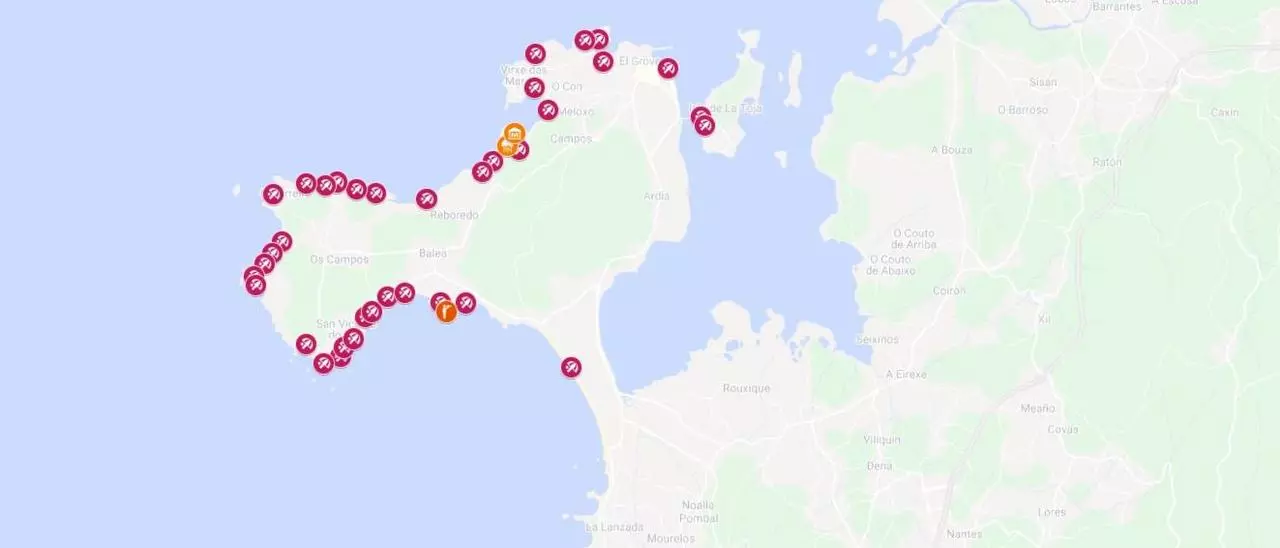Select the lone beach marker near La Lanzada isthmus
The image size is (1280, 548).
click(x=570, y=367)
